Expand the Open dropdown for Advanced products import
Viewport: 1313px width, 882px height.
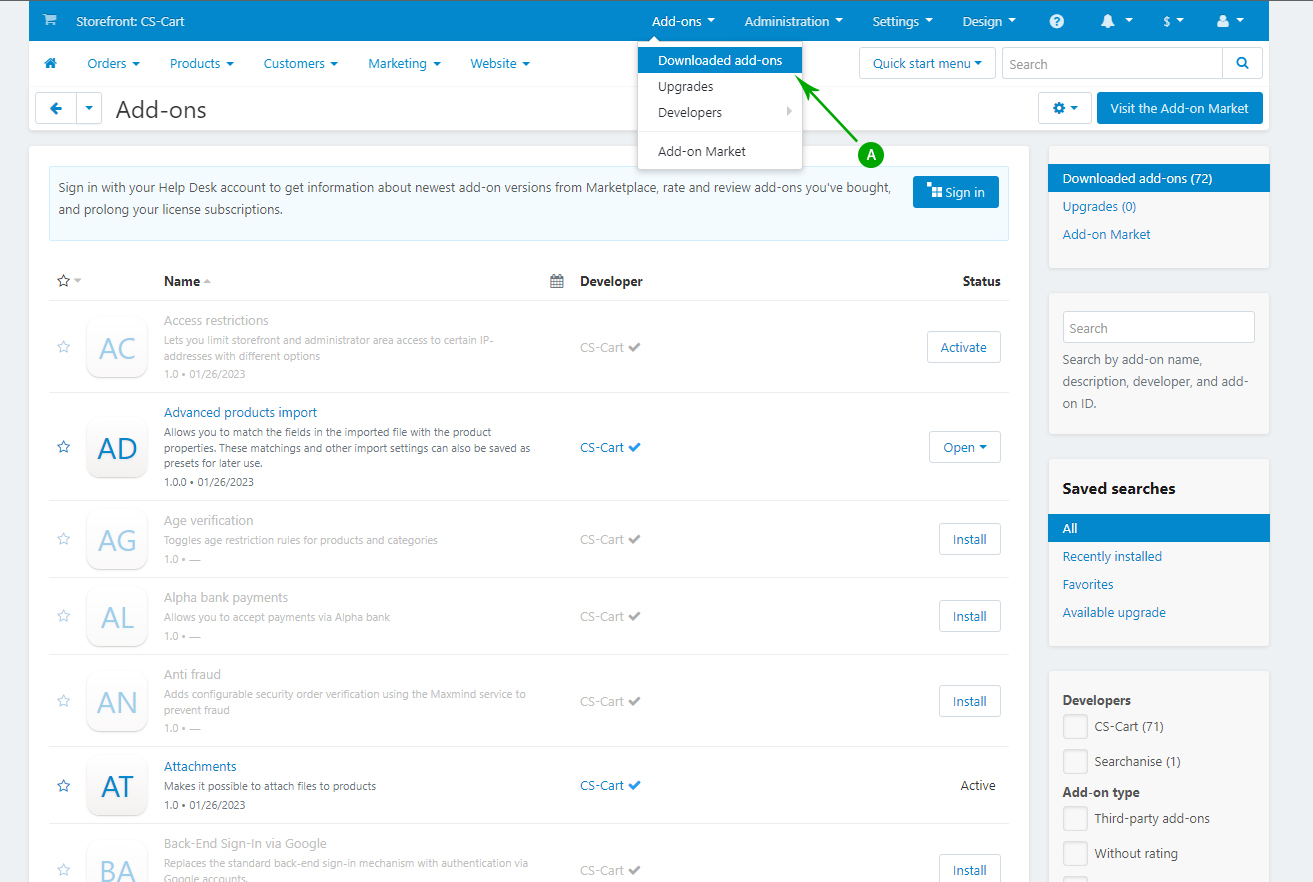tap(964, 448)
